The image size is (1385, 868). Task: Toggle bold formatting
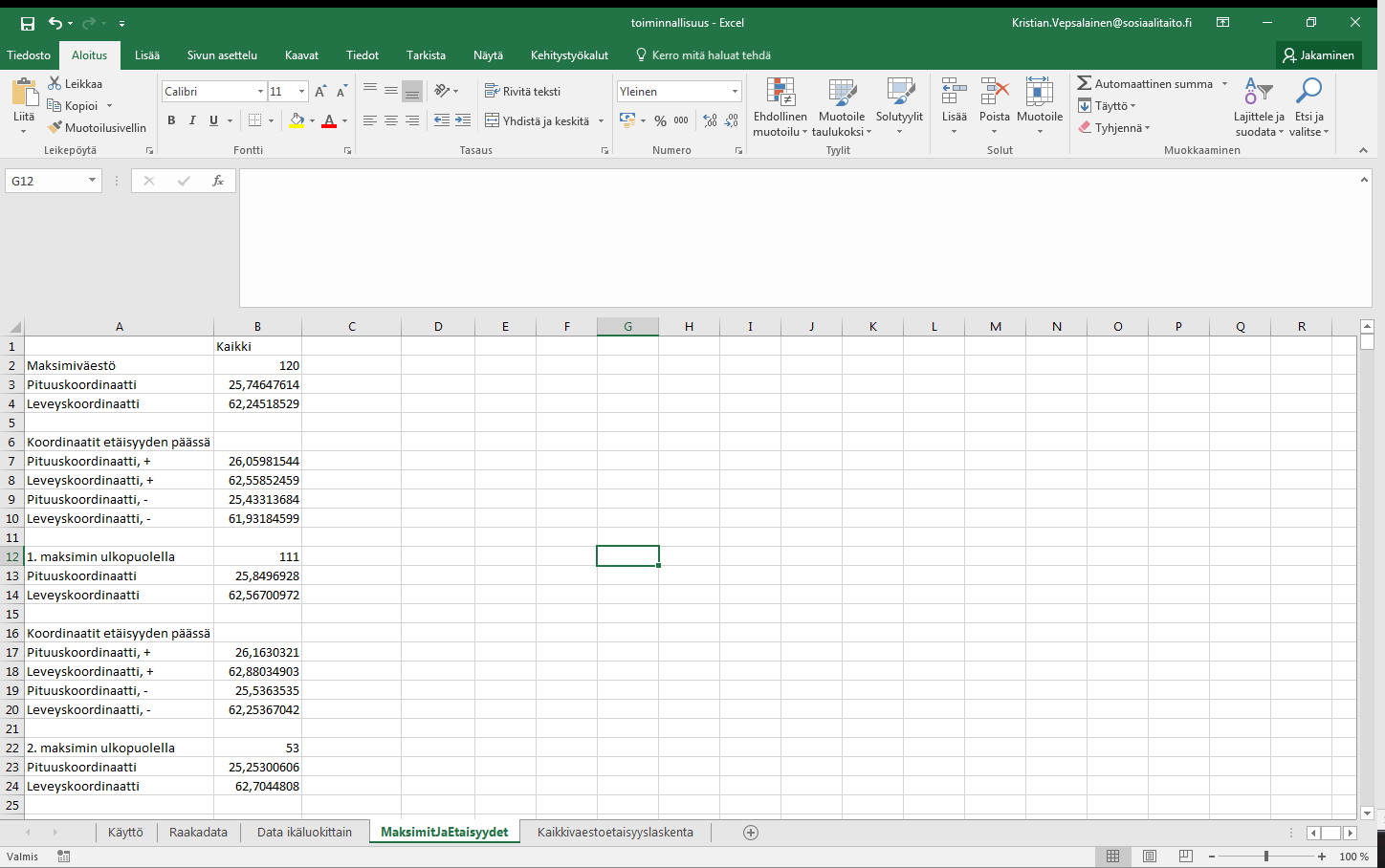[171, 120]
